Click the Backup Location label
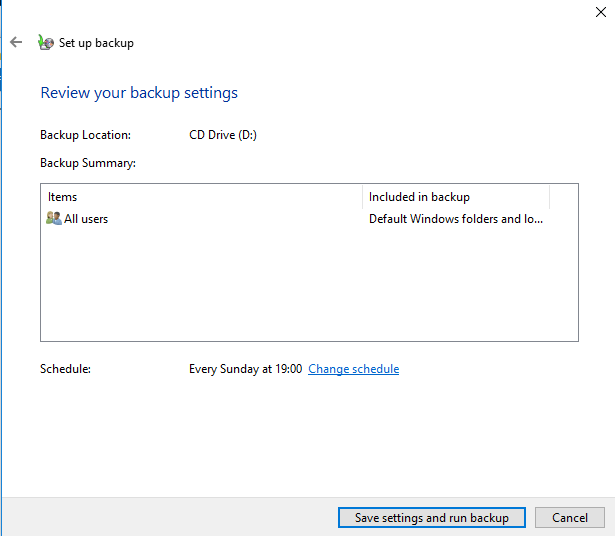615x536 pixels. click(86, 135)
